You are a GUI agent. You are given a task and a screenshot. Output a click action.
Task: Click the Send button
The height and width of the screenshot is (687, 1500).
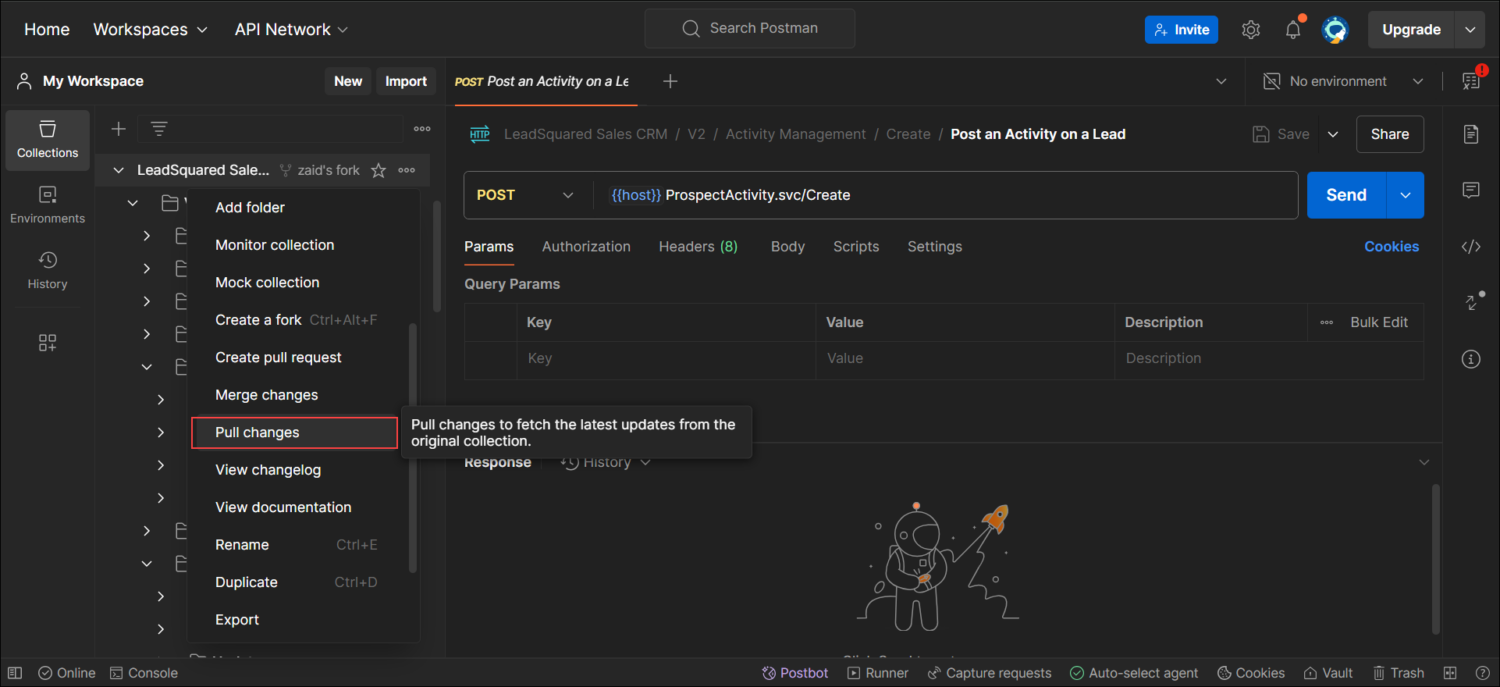tap(1345, 194)
